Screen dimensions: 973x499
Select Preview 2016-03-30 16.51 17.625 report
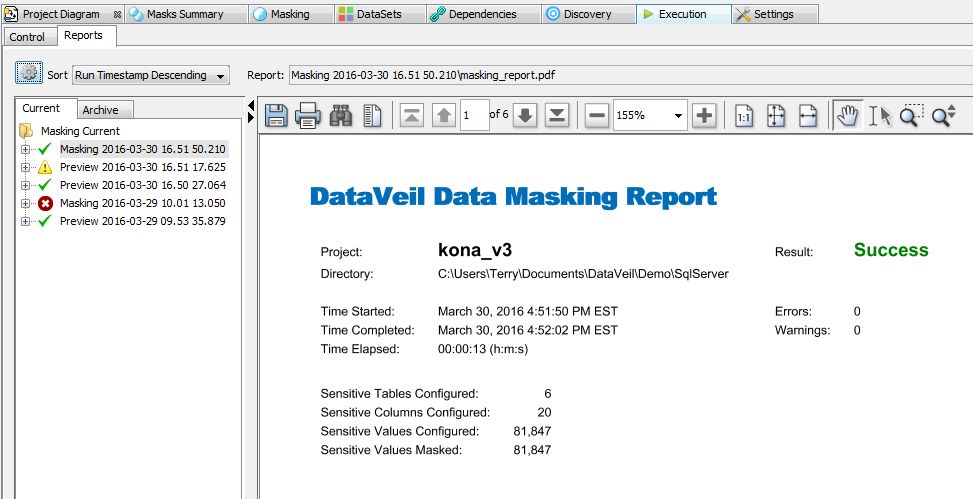(x=143, y=167)
